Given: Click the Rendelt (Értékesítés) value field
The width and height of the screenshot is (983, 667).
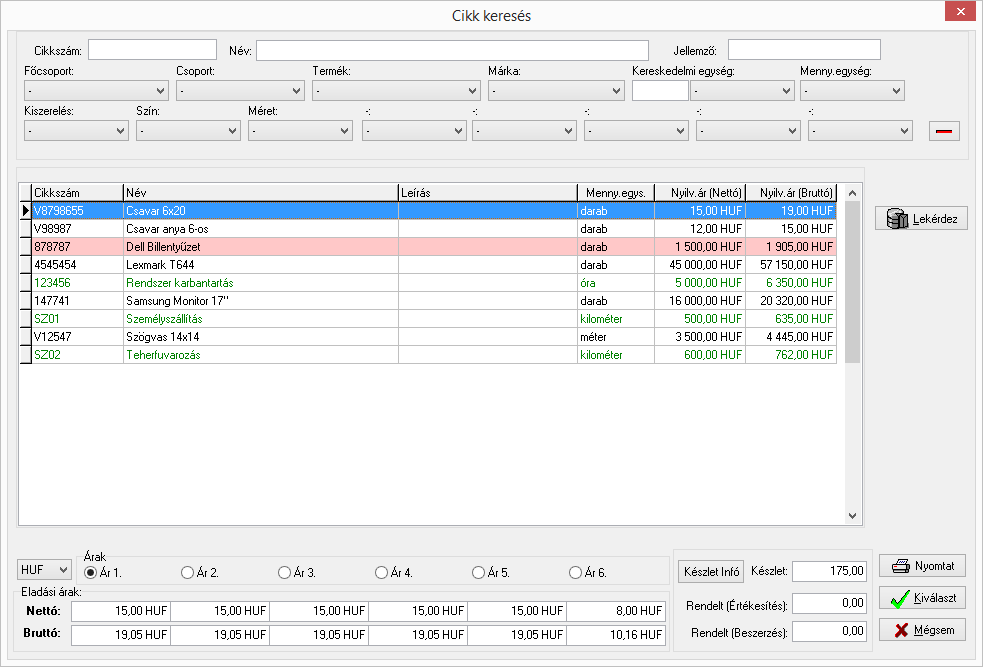Looking at the screenshot, I should tap(829, 603).
